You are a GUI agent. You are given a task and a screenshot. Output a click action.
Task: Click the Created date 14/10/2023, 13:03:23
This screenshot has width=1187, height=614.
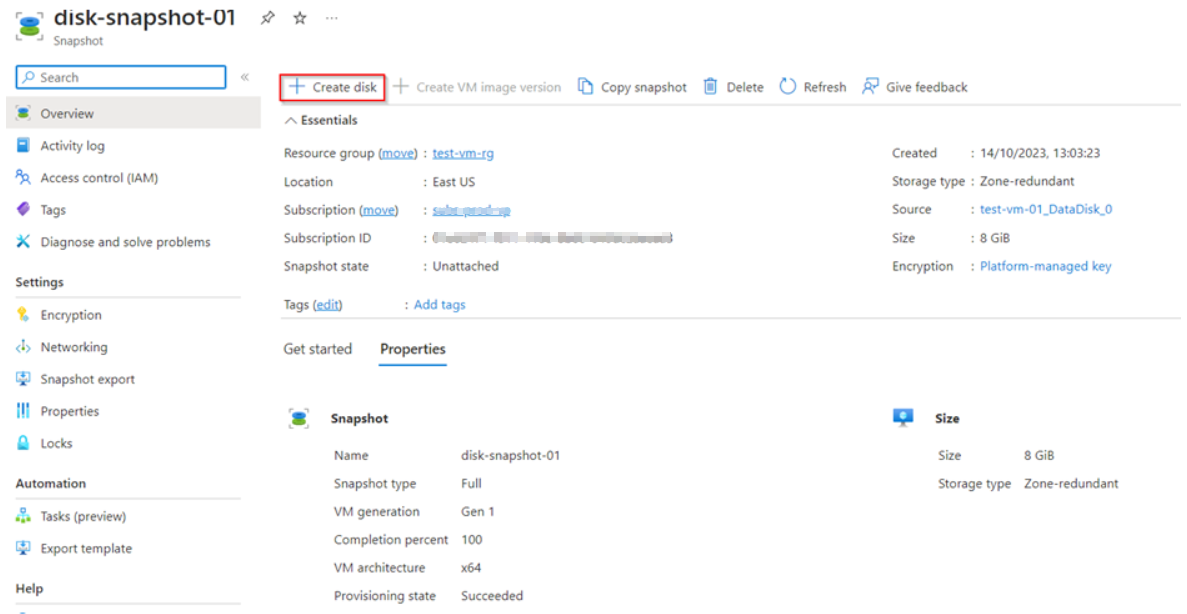(x=1040, y=153)
